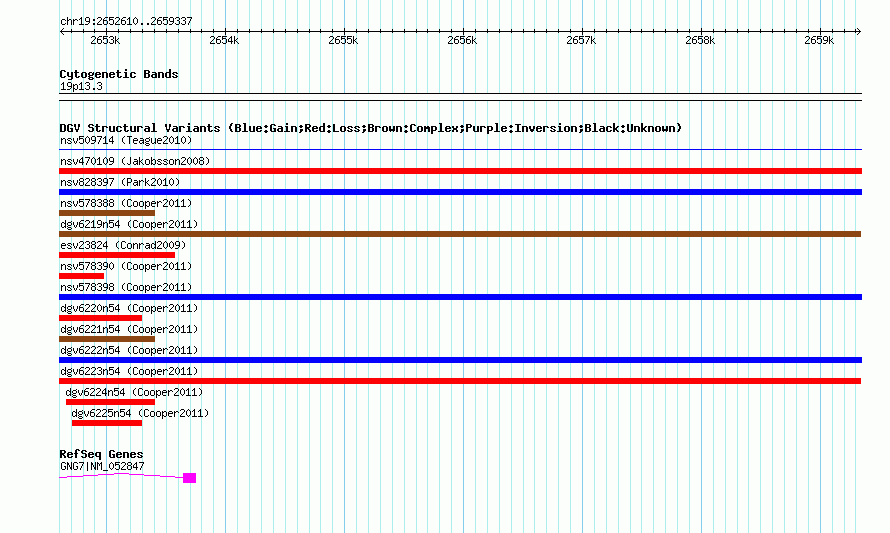Select the dgv6220n54 red loss bar
This screenshot has height=533, width=890.
(100, 318)
